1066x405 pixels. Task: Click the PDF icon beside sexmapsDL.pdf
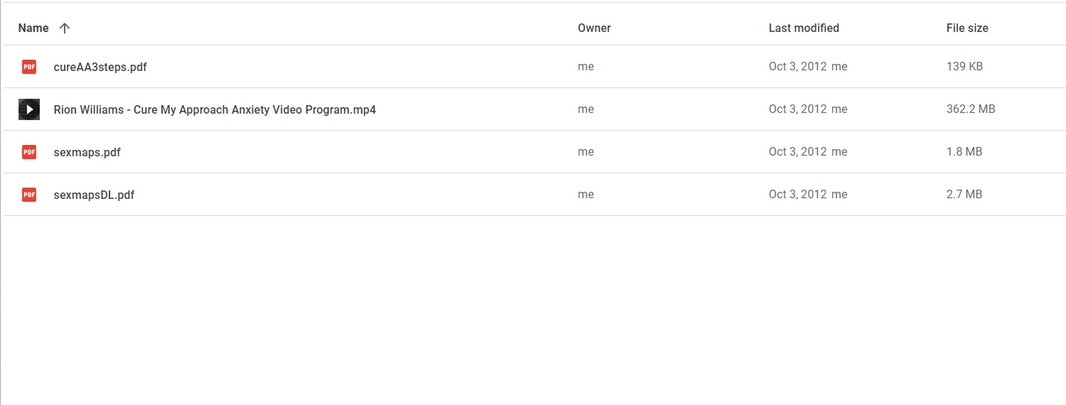pyautogui.click(x=29, y=194)
